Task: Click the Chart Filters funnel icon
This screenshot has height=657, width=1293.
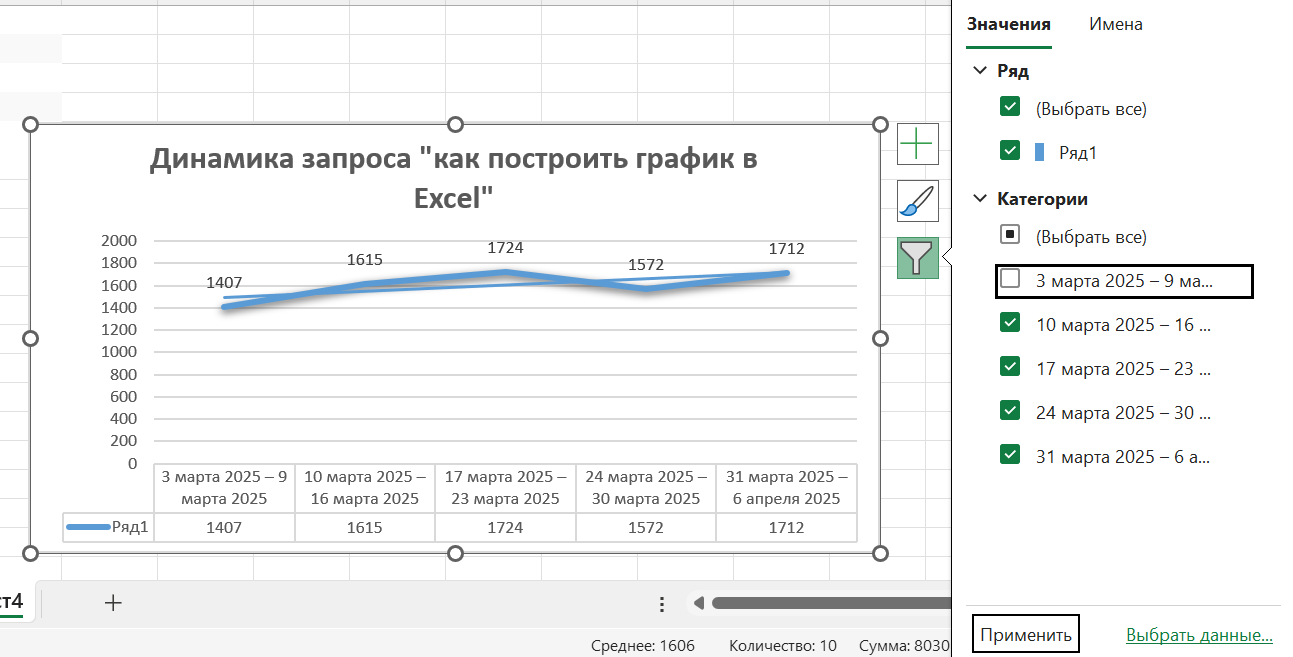Action: [917, 258]
